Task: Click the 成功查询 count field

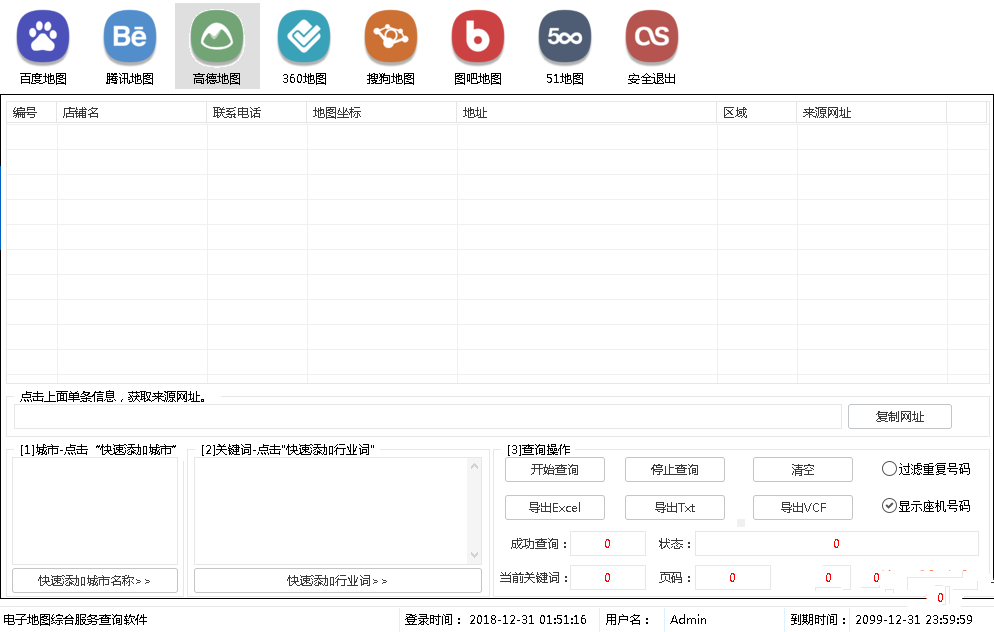Action: pyautogui.click(x=607, y=544)
